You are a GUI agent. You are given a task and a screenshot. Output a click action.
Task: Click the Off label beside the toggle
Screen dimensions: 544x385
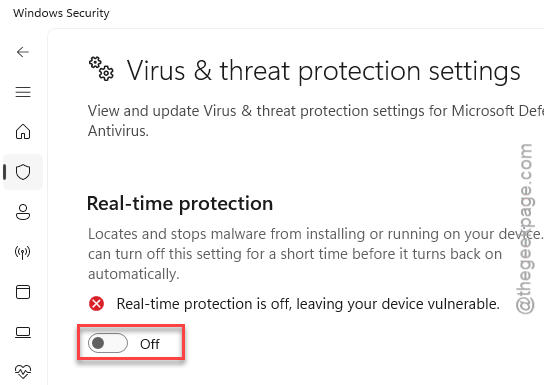(x=150, y=344)
